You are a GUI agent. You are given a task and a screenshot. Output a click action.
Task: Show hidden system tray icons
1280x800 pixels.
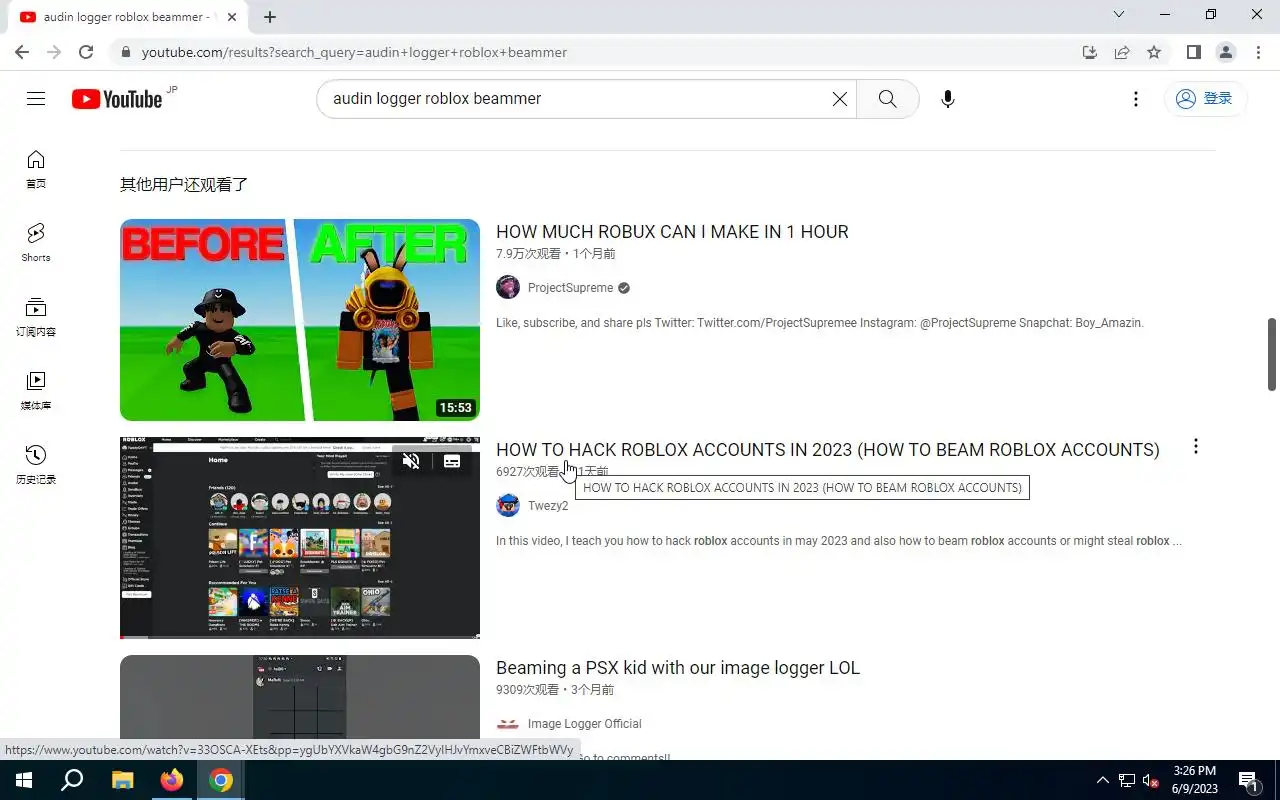(1103, 780)
